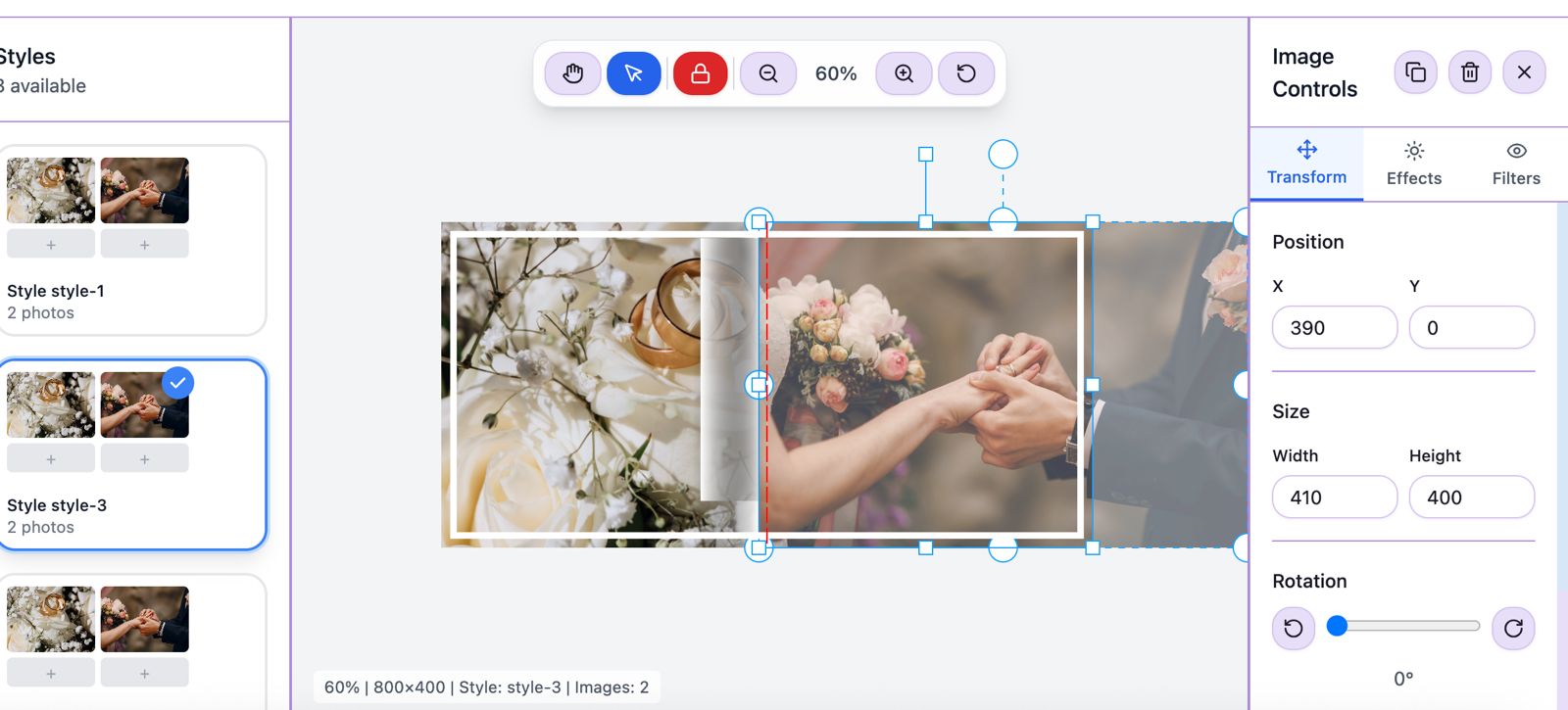Add photo to first slot of style-3
This screenshot has width=1568, height=710.
[x=51, y=458]
